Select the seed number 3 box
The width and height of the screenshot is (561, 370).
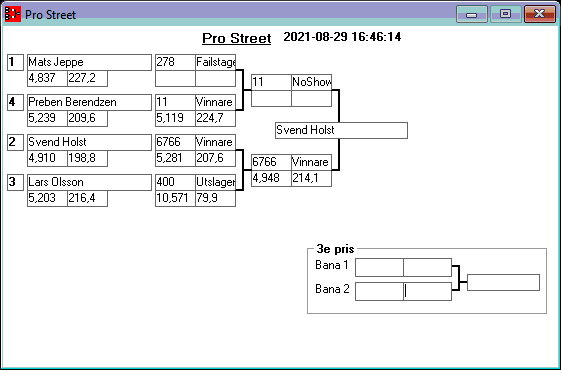[x=15, y=182]
